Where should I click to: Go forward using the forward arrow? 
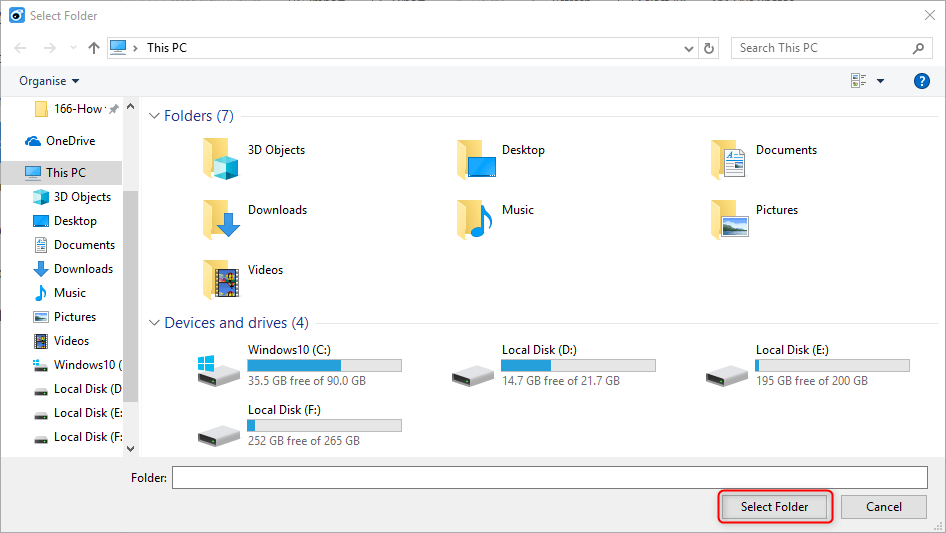49,48
